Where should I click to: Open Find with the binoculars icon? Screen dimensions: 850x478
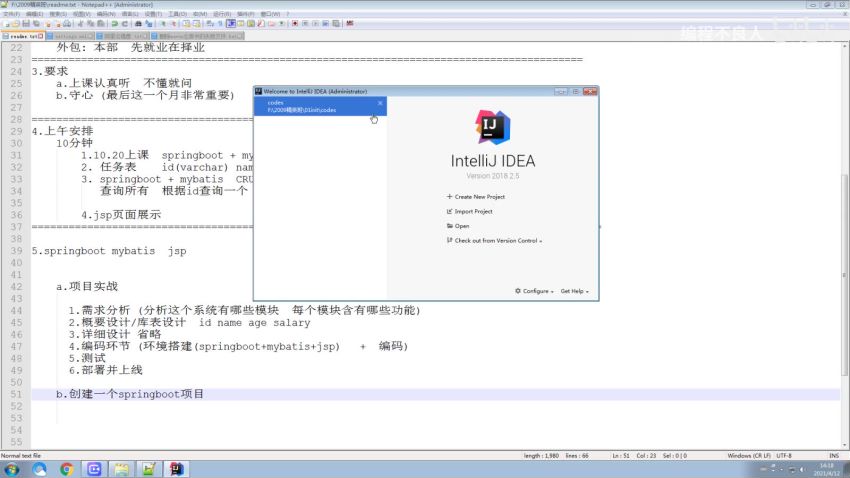pyautogui.click(x=138, y=24)
